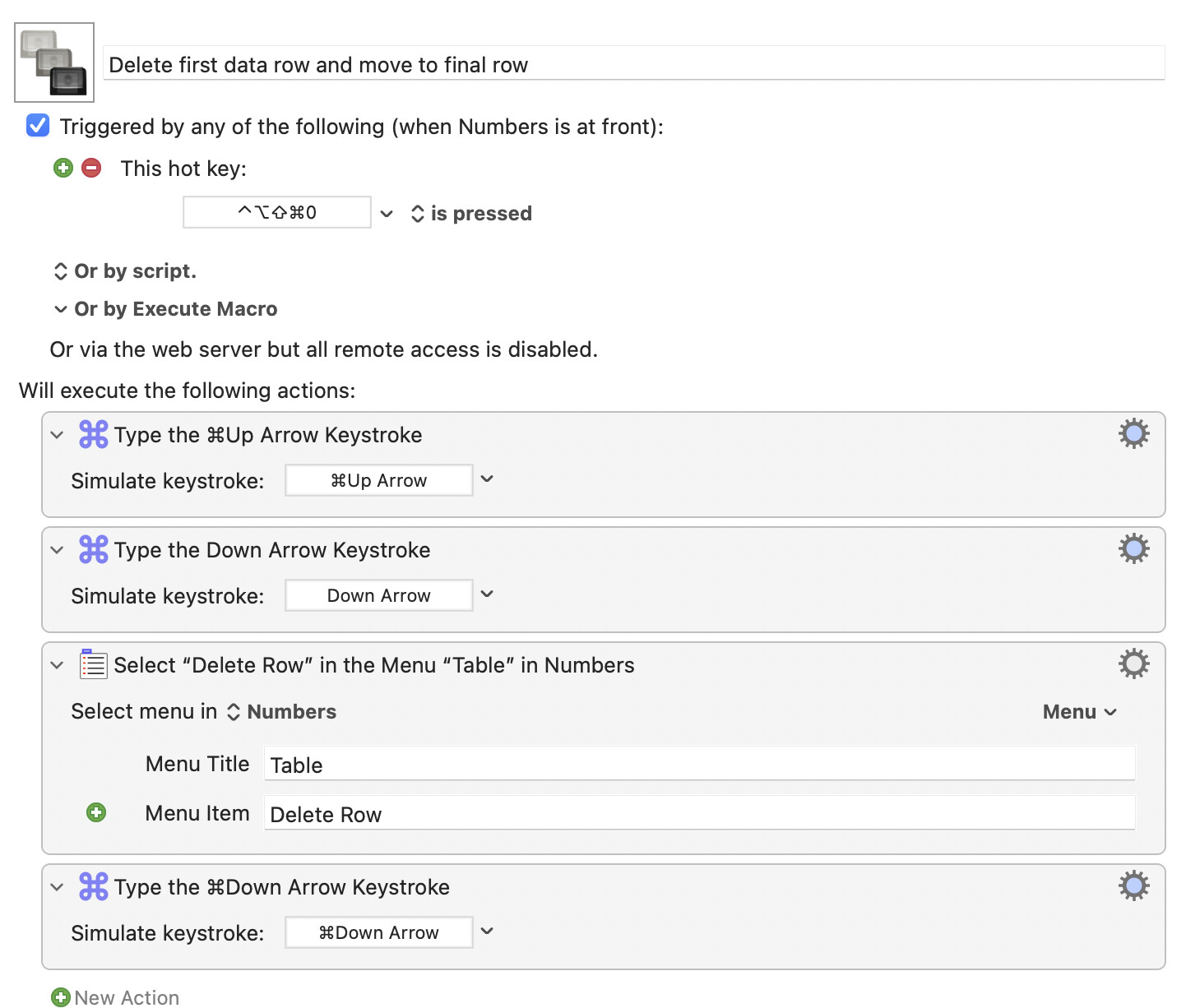Image resolution: width=1186 pixels, height=1008 pixels.
Task: Add menu item level with green plus
Action: coord(96,813)
